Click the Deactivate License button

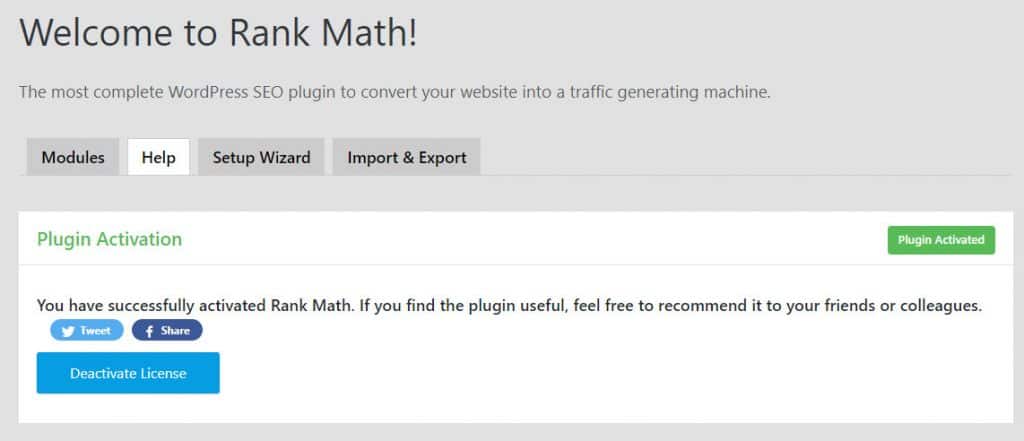coord(128,373)
